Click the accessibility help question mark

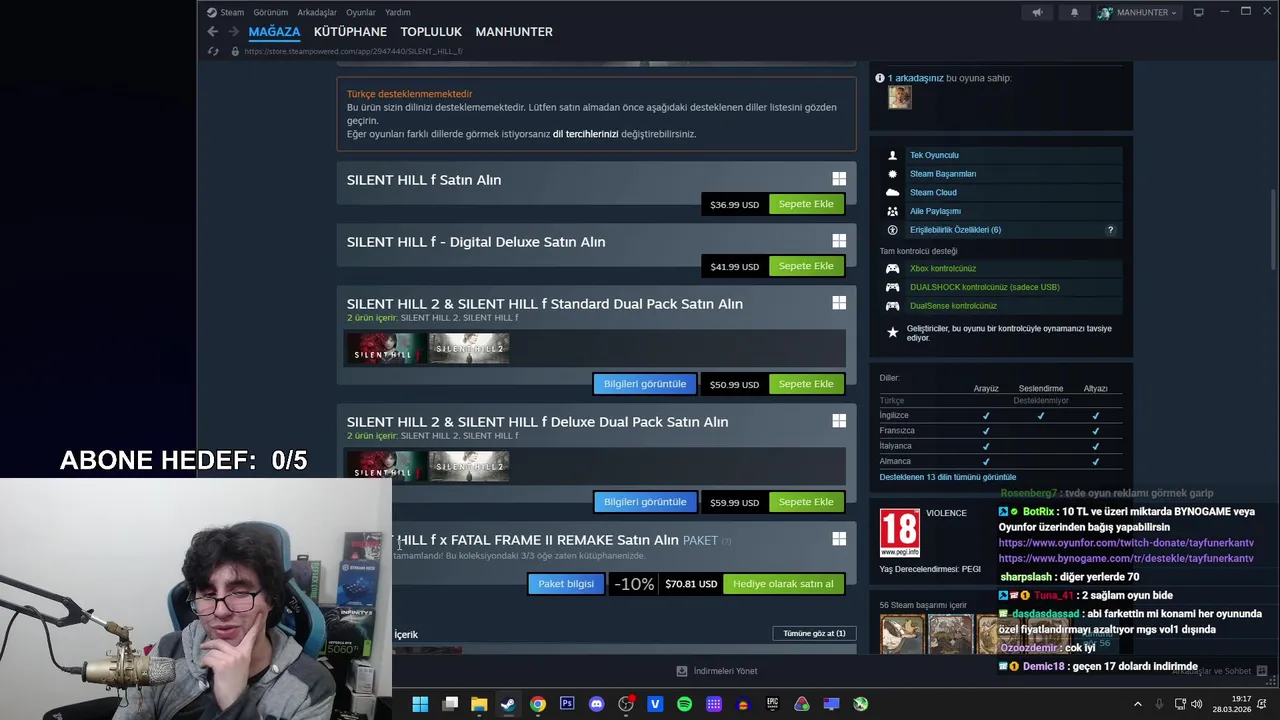click(1110, 230)
